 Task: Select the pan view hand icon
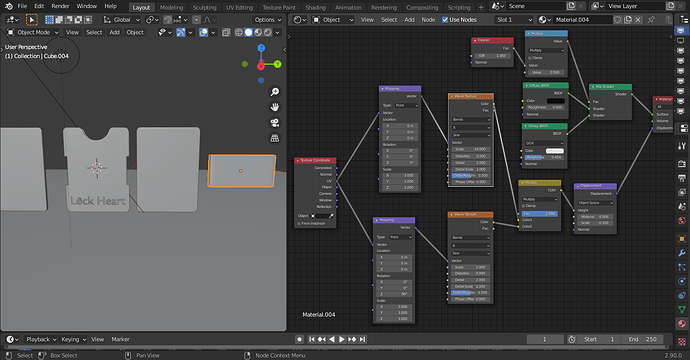coord(275,107)
